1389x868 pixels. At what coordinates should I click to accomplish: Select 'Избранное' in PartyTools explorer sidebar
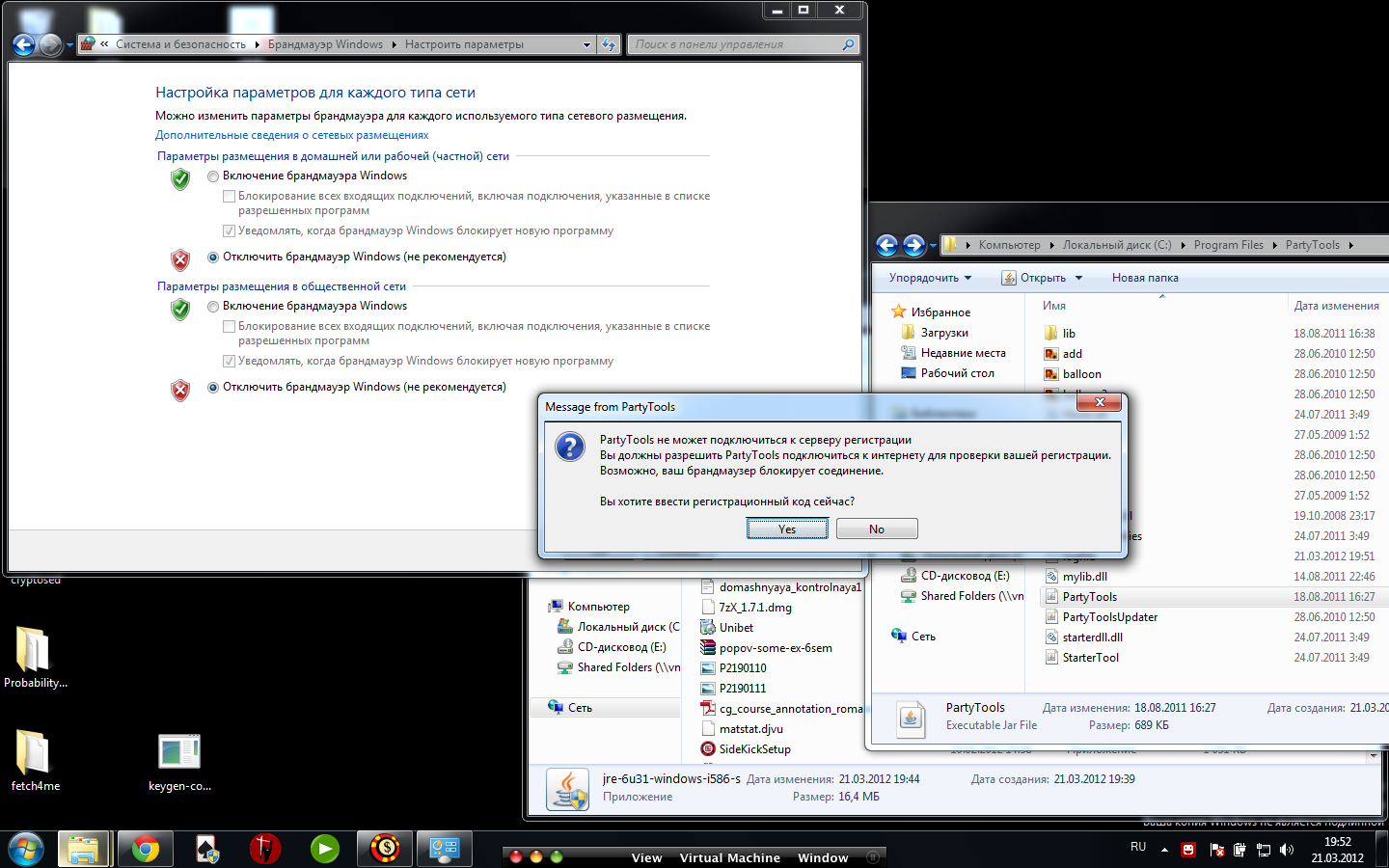[x=931, y=312]
